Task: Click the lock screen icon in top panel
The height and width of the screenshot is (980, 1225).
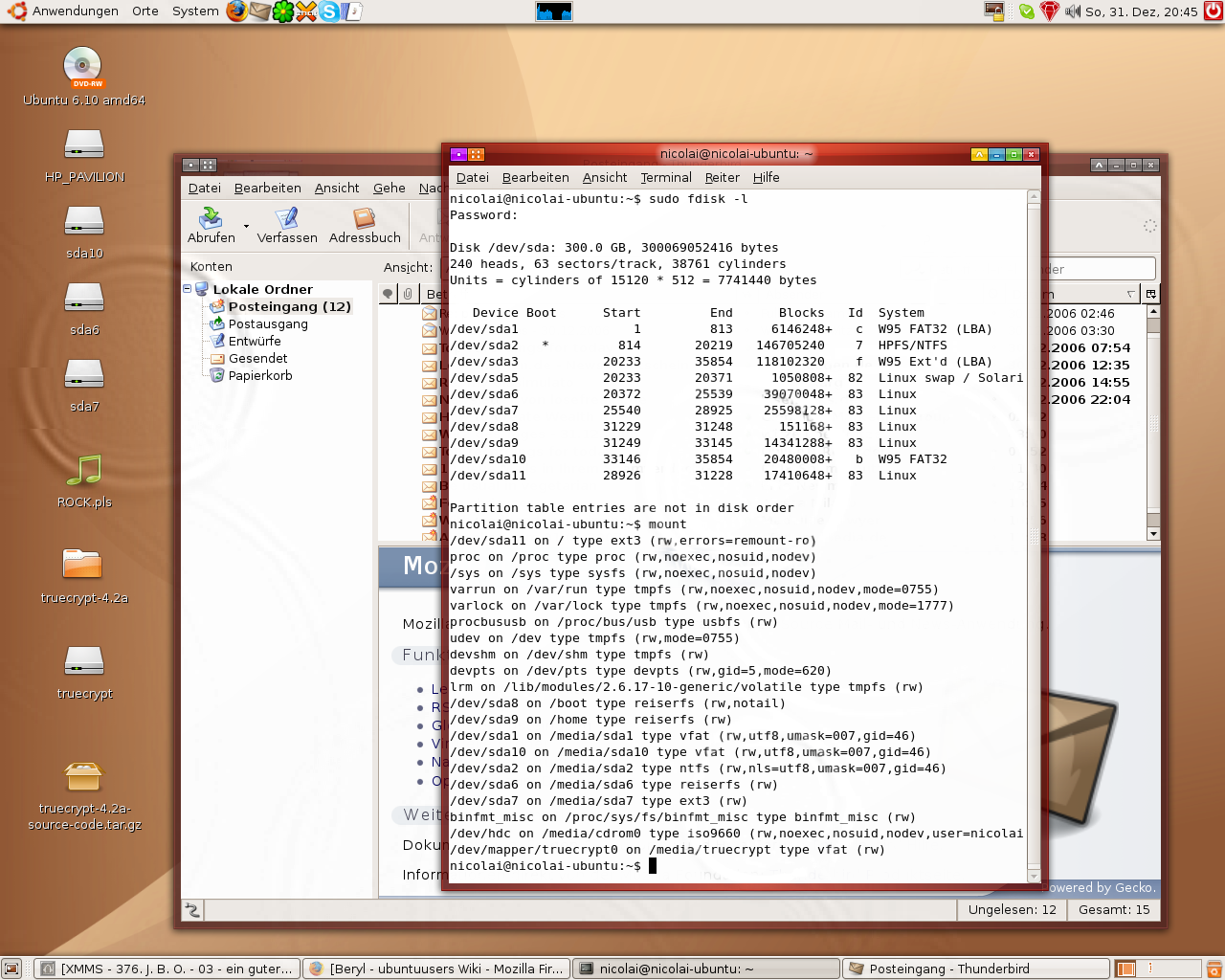Action: (x=994, y=11)
